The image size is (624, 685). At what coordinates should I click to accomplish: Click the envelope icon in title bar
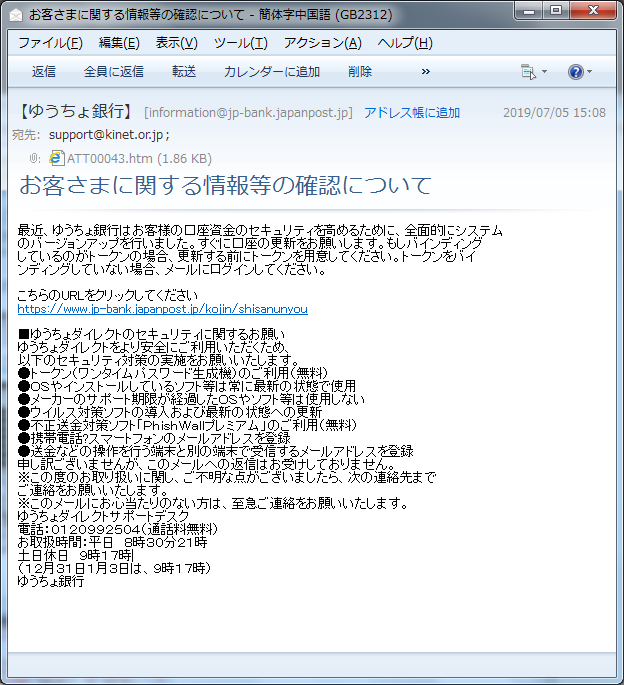pos(16,15)
